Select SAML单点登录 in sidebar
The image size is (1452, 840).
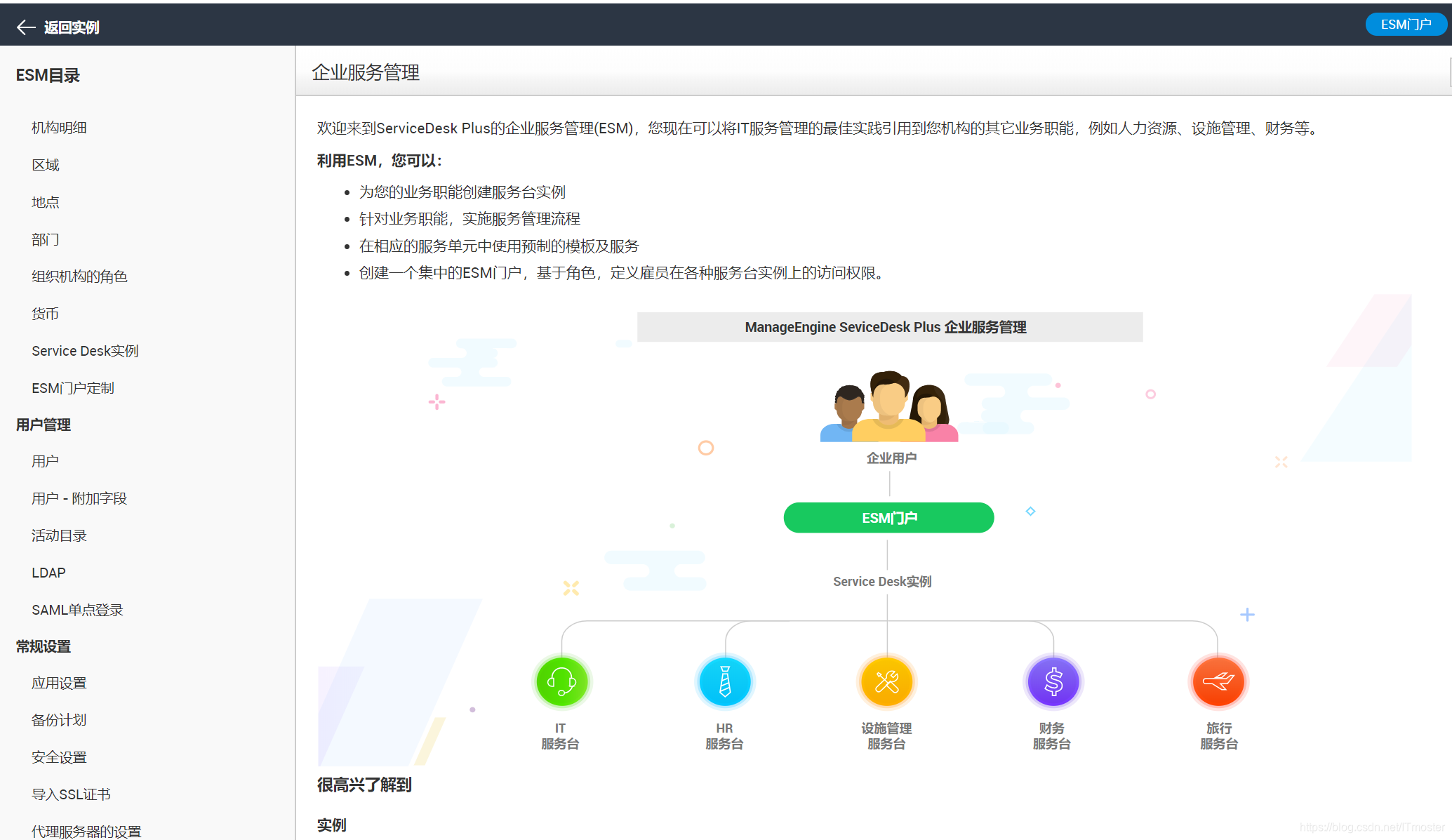77,609
